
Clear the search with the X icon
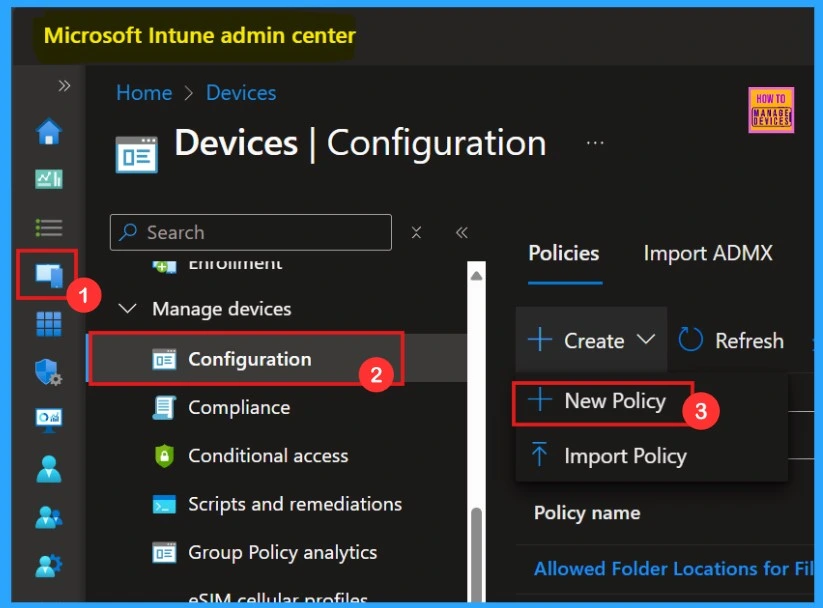416,232
